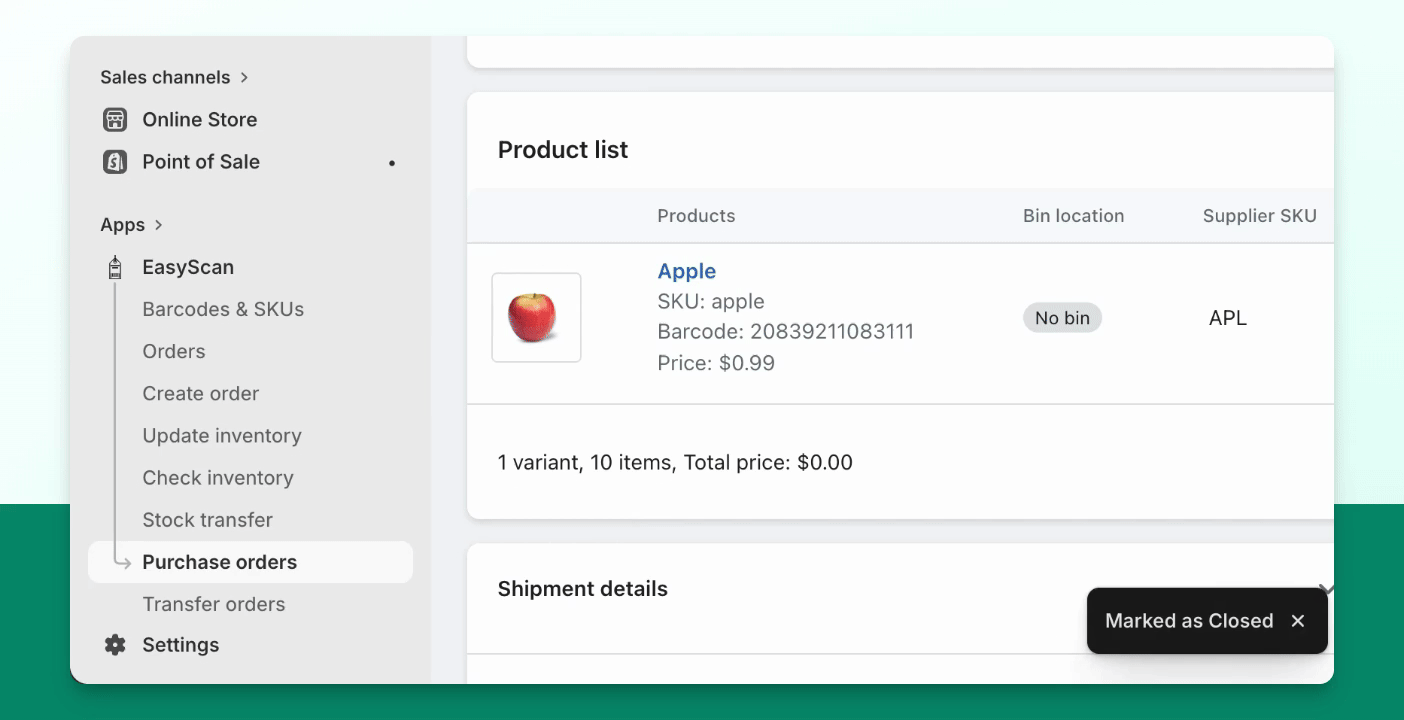Dismiss the Marked as Closed toast
The image size is (1404, 720).
[1298, 621]
